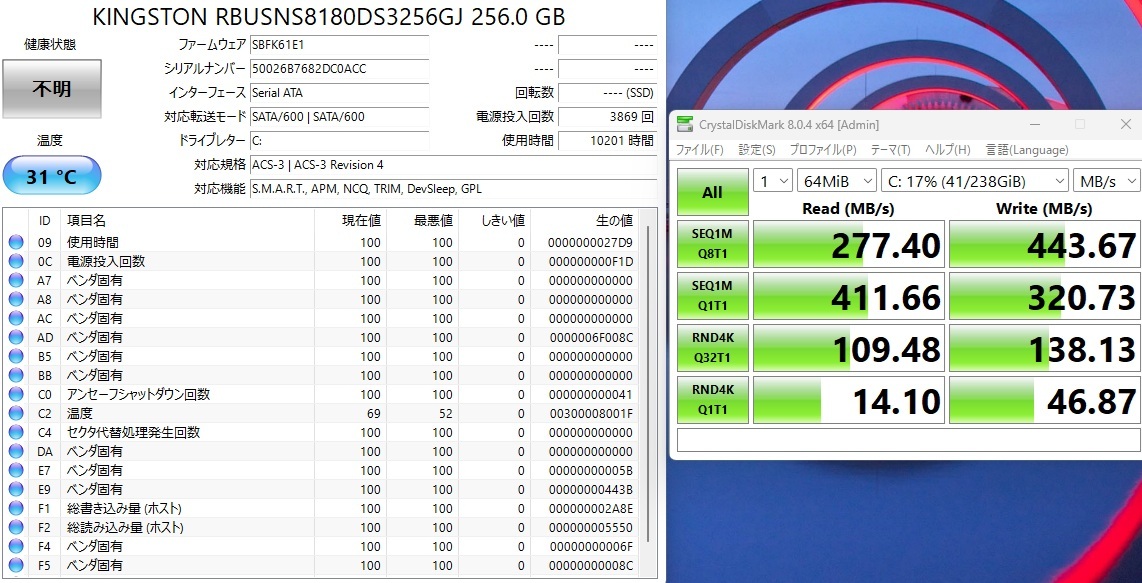This screenshot has height=583, width=1142.
Task: Click status circle icon for row F5
Action: tap(16, 565)
